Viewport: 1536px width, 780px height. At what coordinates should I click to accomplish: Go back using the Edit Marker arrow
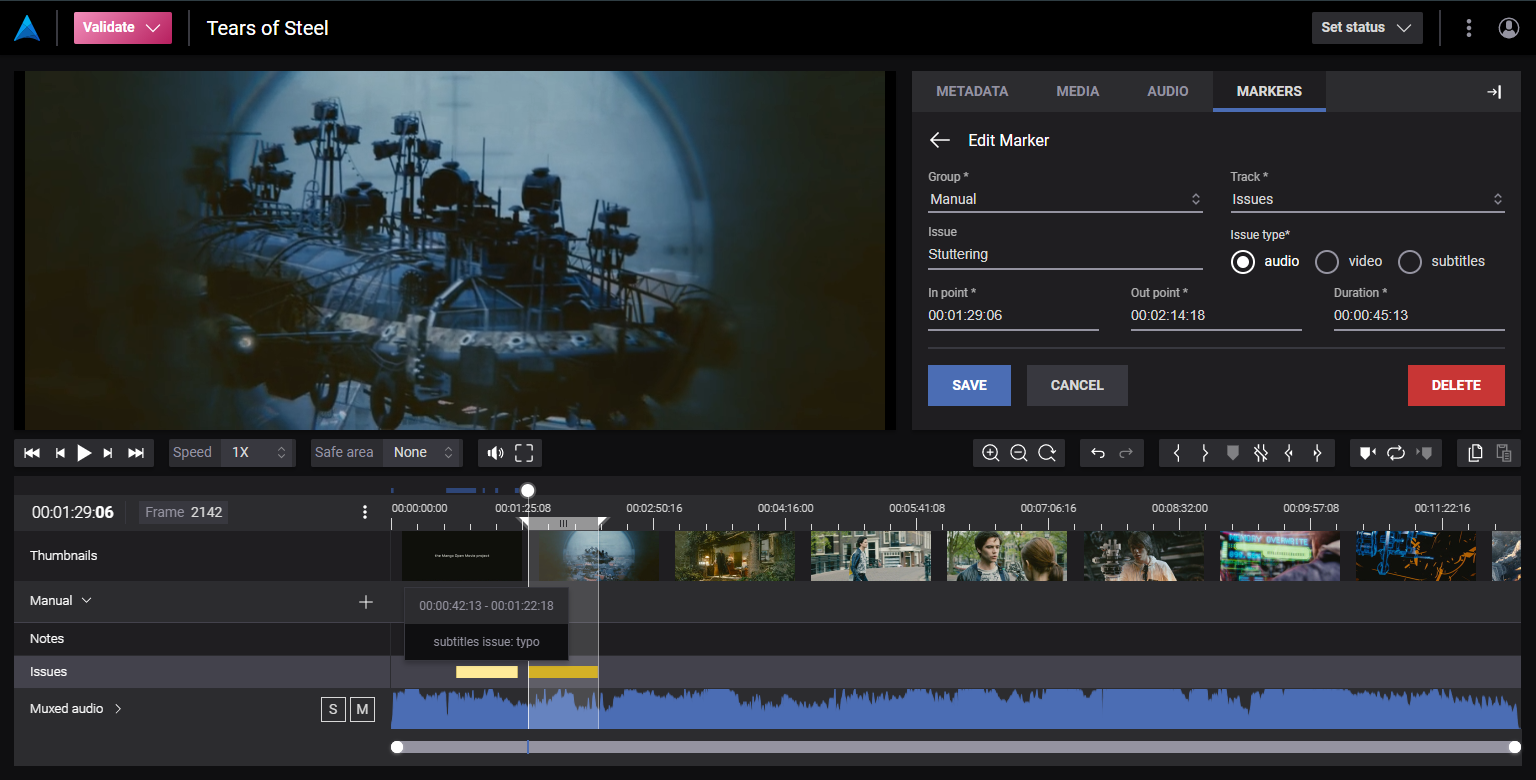click(939, 140)
